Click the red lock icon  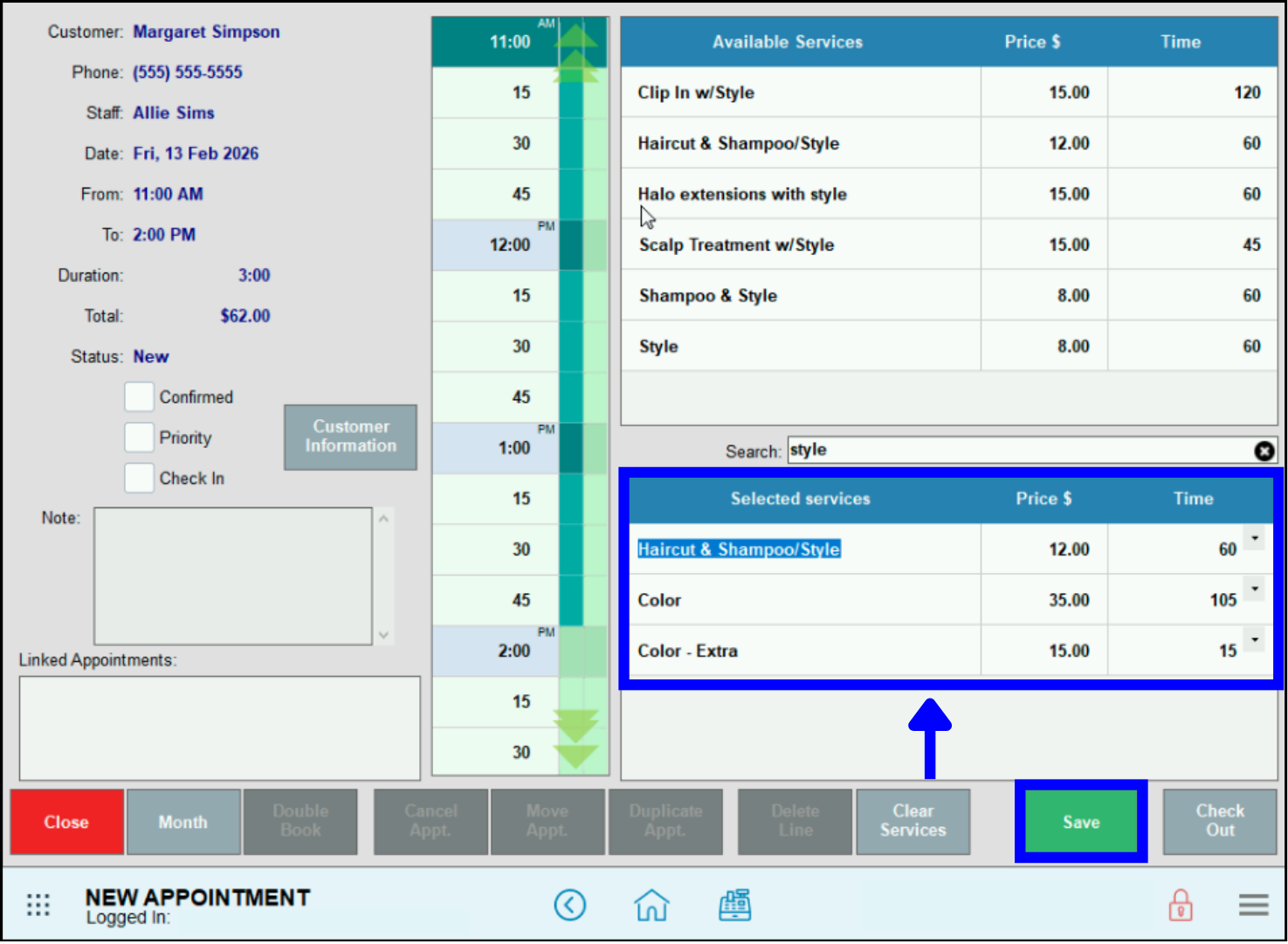point(1181,906)
